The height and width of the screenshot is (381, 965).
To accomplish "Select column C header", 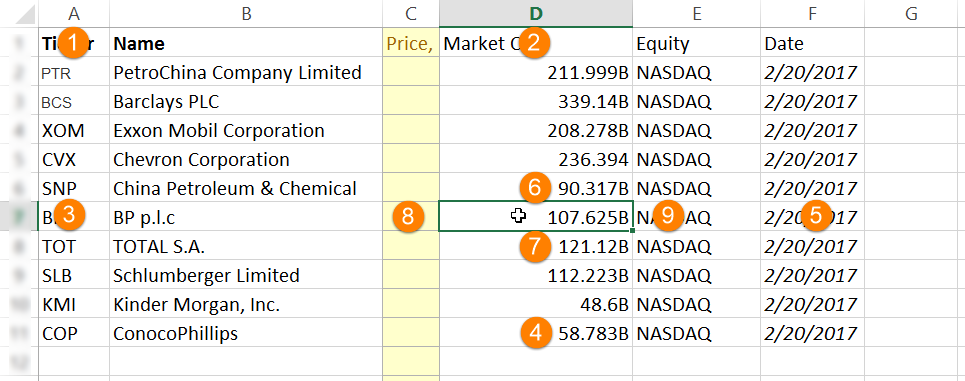I will point(411,14).
